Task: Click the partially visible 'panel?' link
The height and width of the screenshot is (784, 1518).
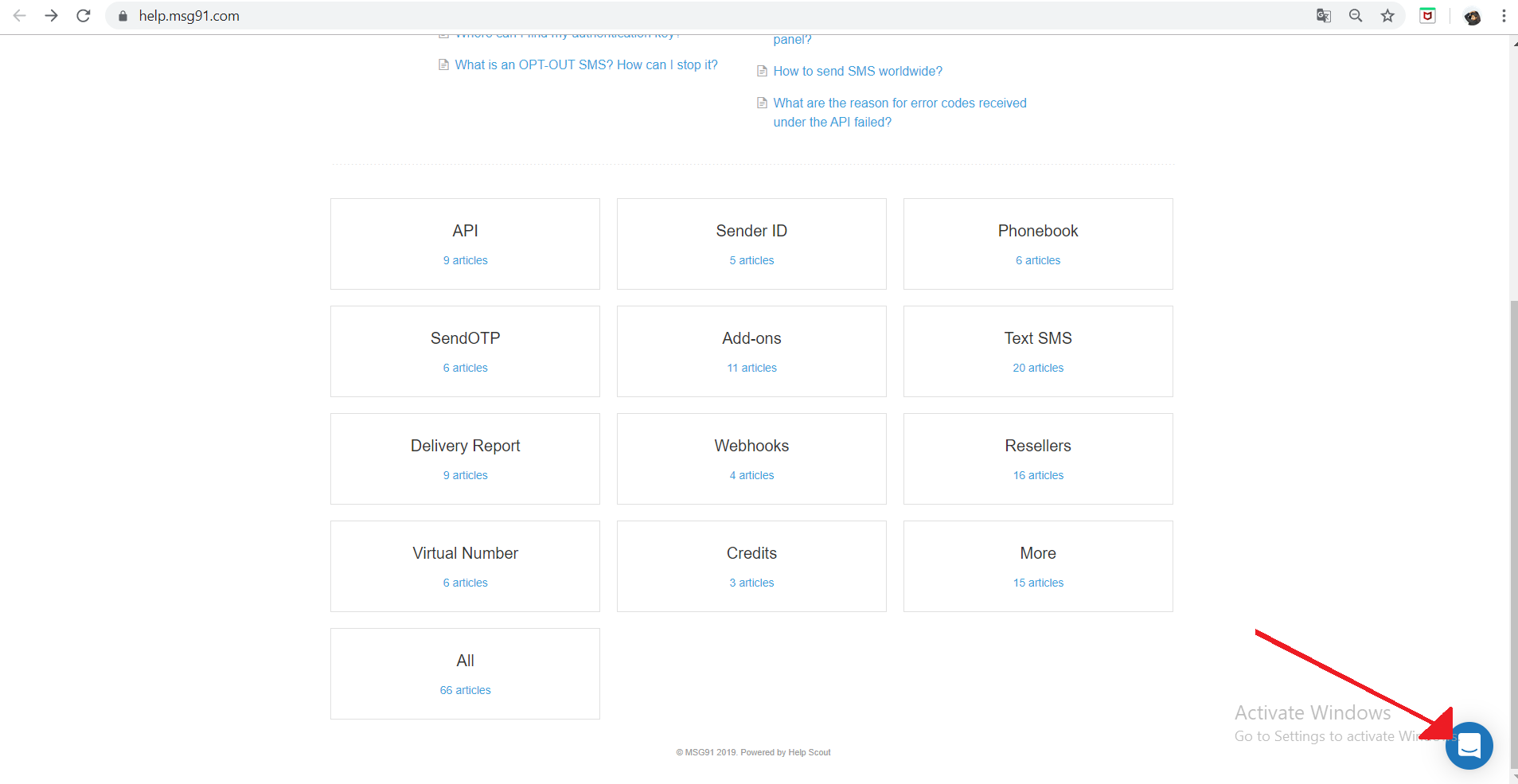Action: 792,40
